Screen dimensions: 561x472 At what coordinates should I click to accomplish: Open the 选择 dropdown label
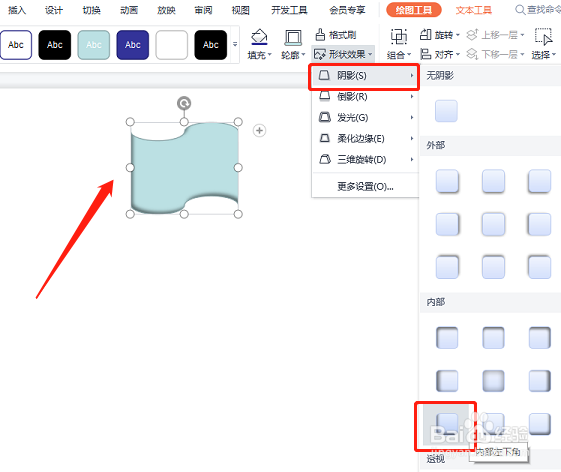pyautogui.click(x=543, y=55)
